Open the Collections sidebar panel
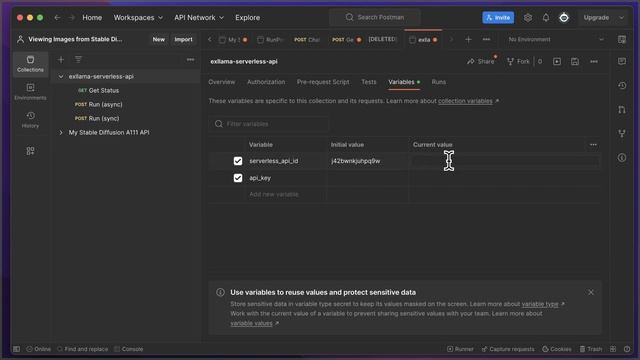Viewport: 640px width, 360px height. tap(30, 64)
